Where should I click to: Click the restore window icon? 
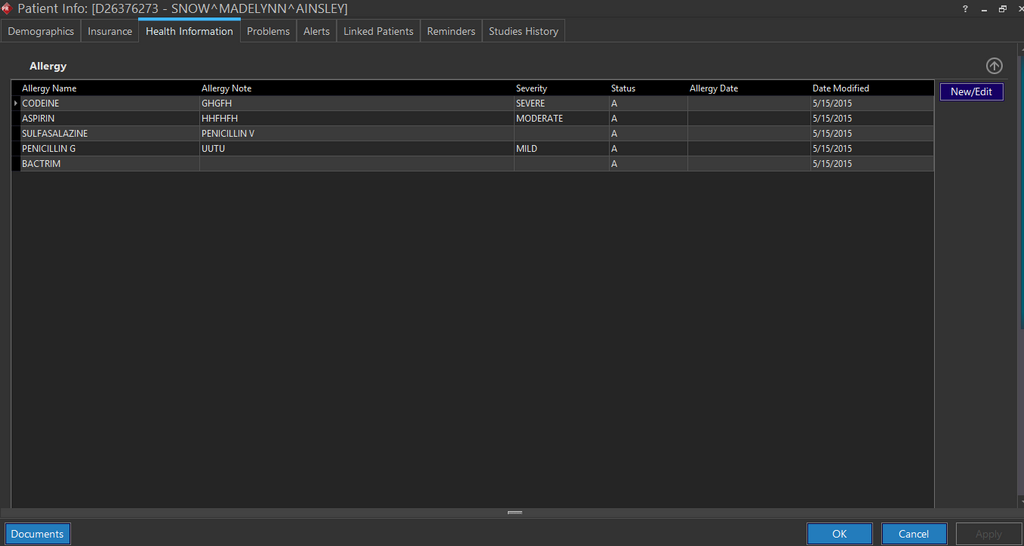point(1002,9)
